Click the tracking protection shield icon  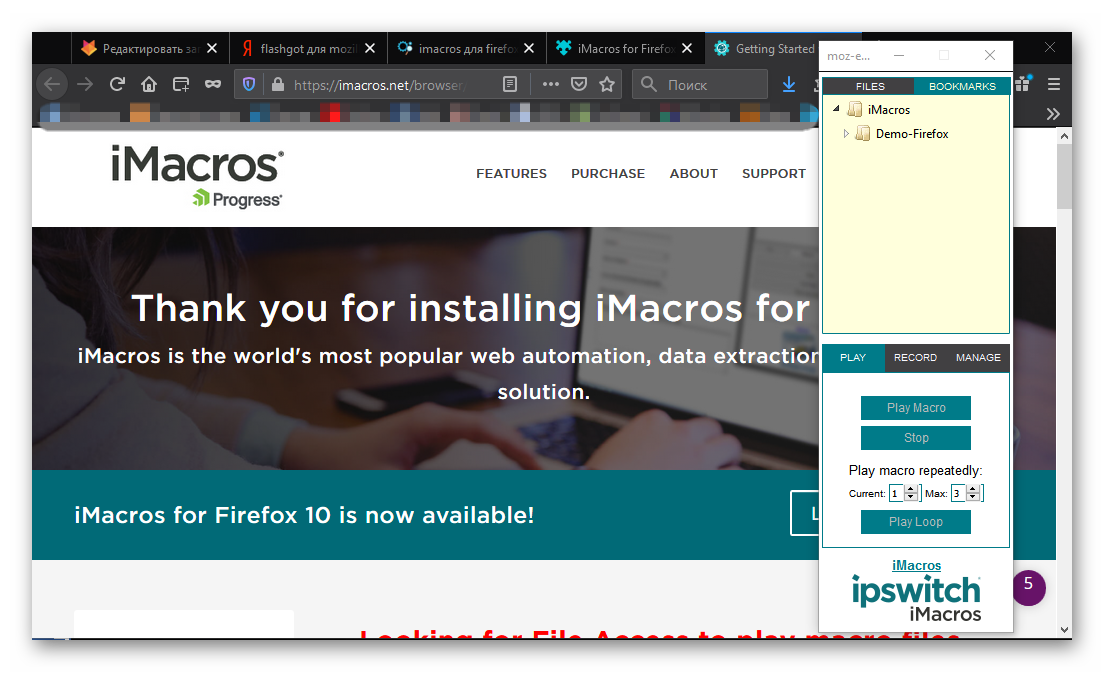(250, 85)
